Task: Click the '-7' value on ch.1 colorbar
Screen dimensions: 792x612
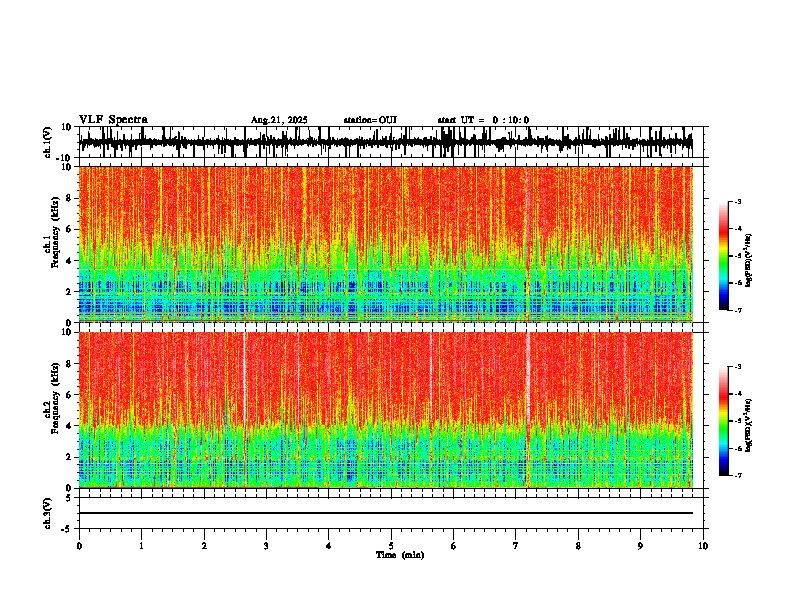Action: [x=737, y=310]
